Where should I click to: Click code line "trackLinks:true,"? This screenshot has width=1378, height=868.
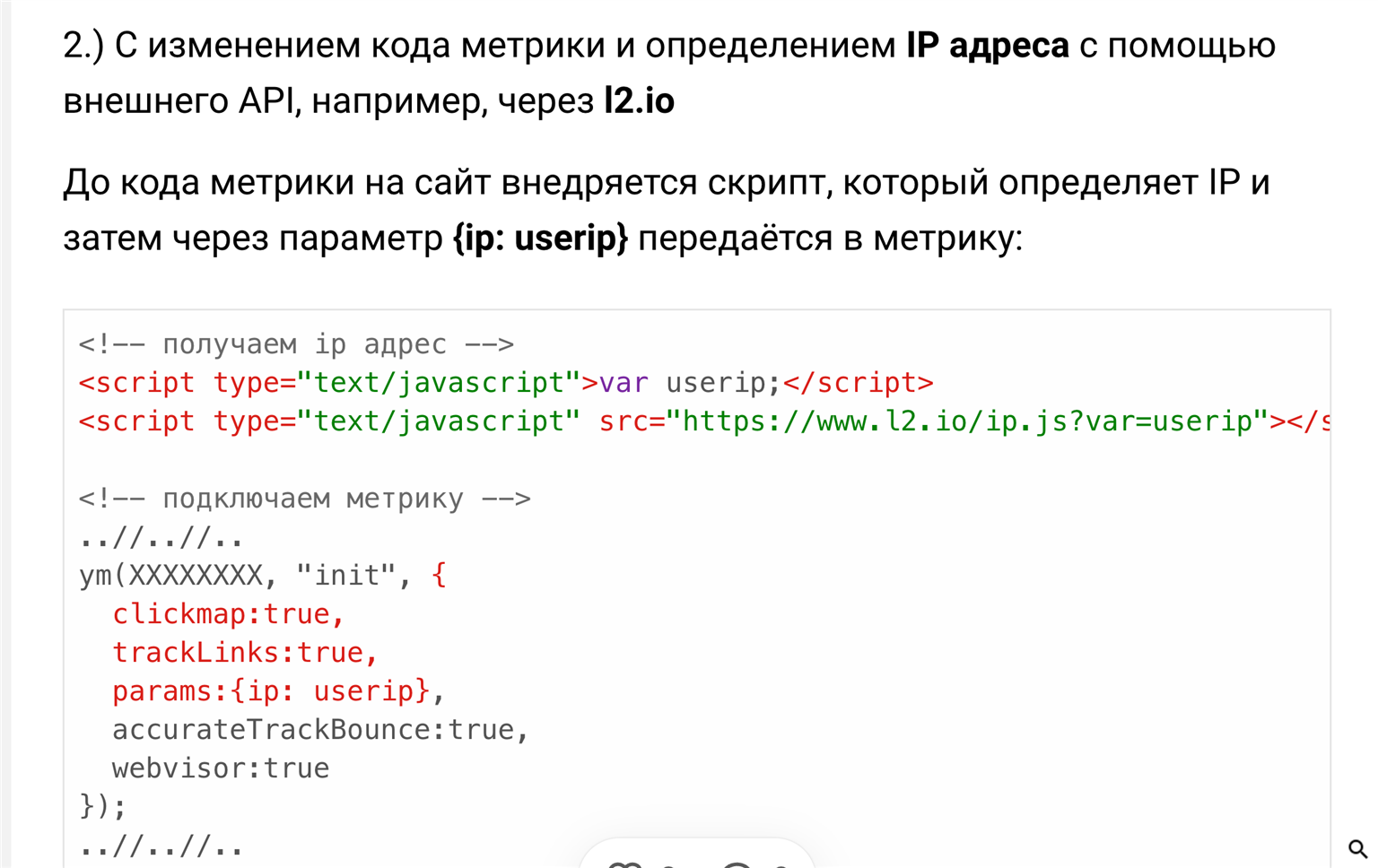tap(245, 653)
